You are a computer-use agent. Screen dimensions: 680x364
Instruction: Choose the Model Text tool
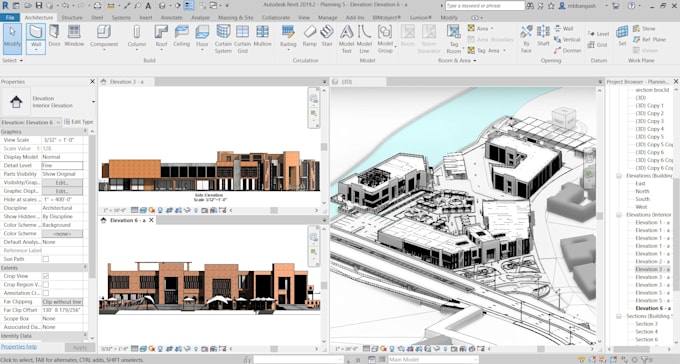click(347, 39)
